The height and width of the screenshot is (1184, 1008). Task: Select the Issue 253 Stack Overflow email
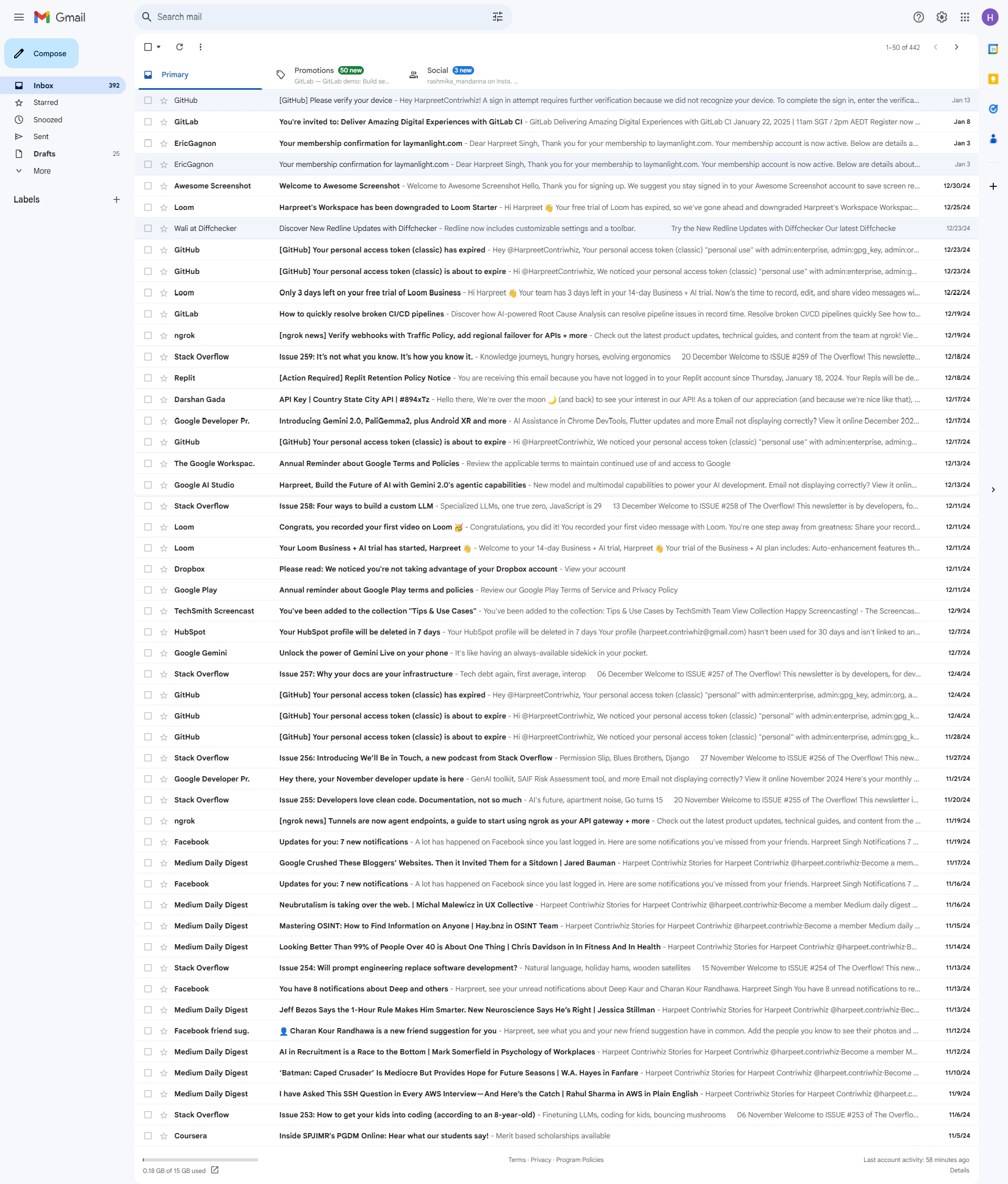[148, 1115]
